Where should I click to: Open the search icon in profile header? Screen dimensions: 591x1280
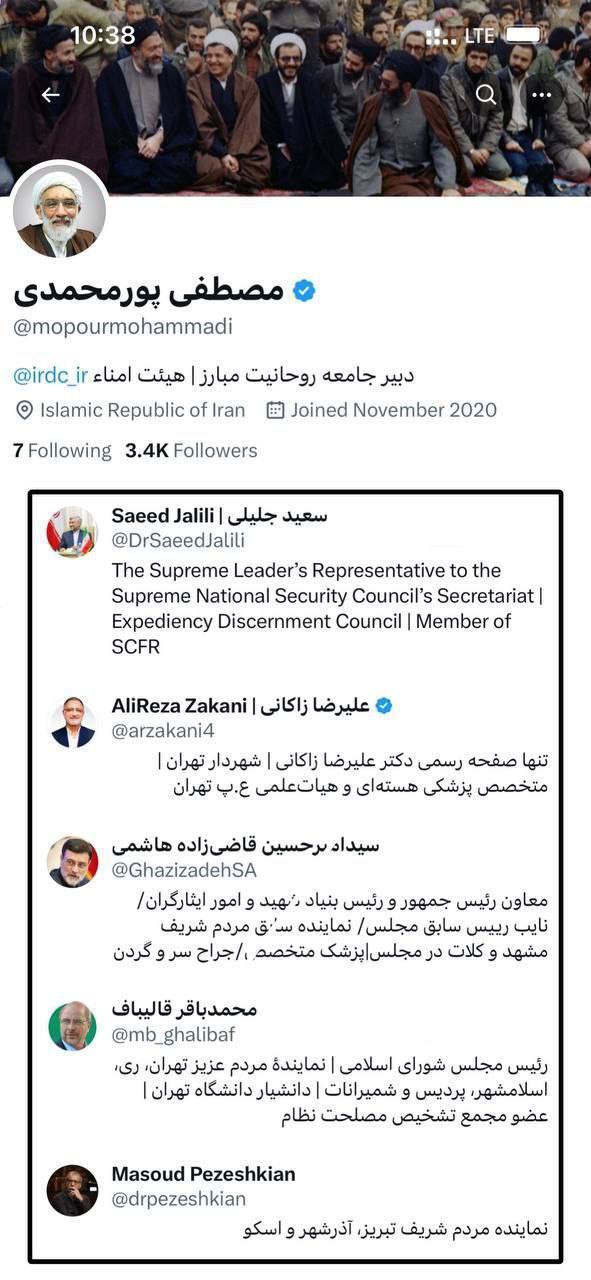point(485,94)
